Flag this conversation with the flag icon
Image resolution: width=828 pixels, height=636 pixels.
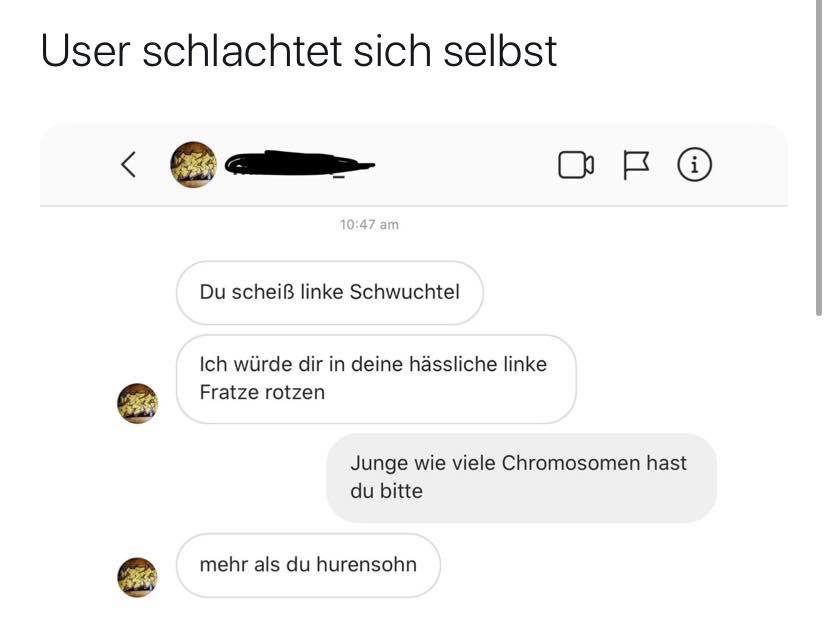[x=636, y=165]
